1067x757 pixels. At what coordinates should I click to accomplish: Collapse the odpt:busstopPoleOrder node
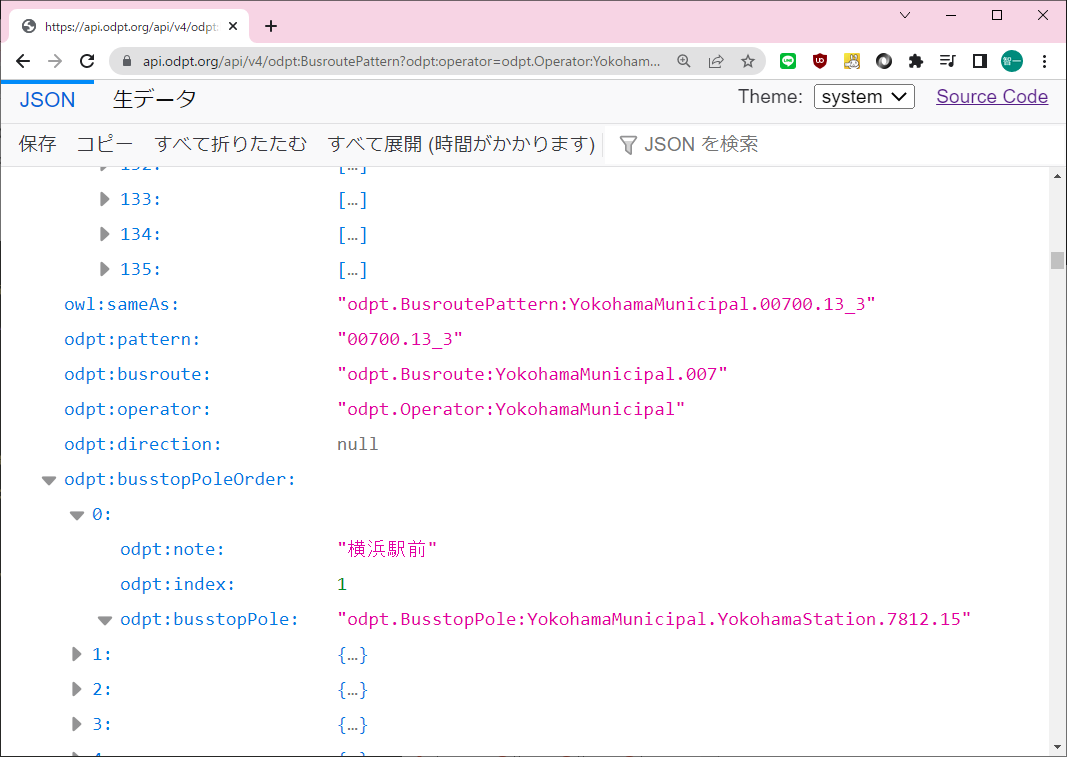click(49, 480)
